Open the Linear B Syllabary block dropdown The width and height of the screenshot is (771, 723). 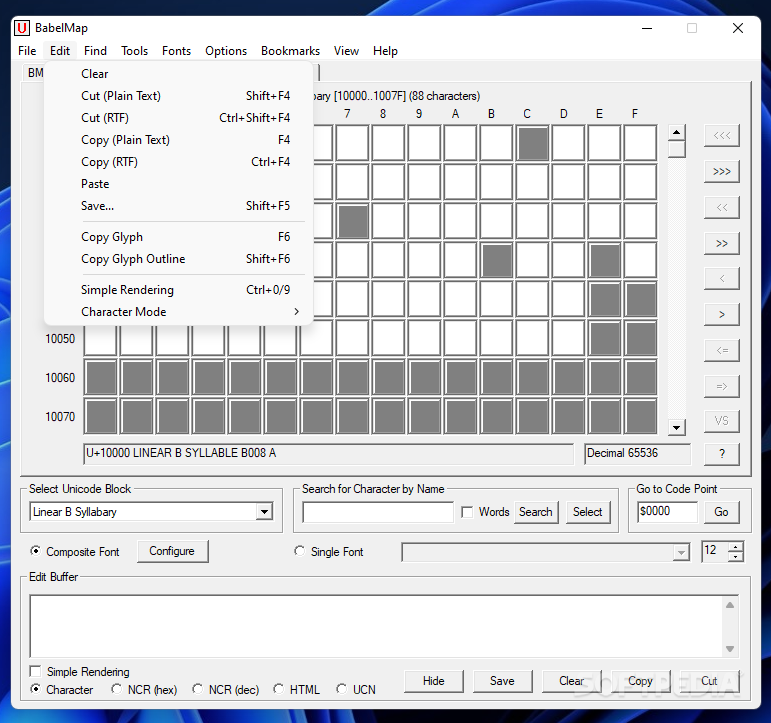(x=265, y=512)
